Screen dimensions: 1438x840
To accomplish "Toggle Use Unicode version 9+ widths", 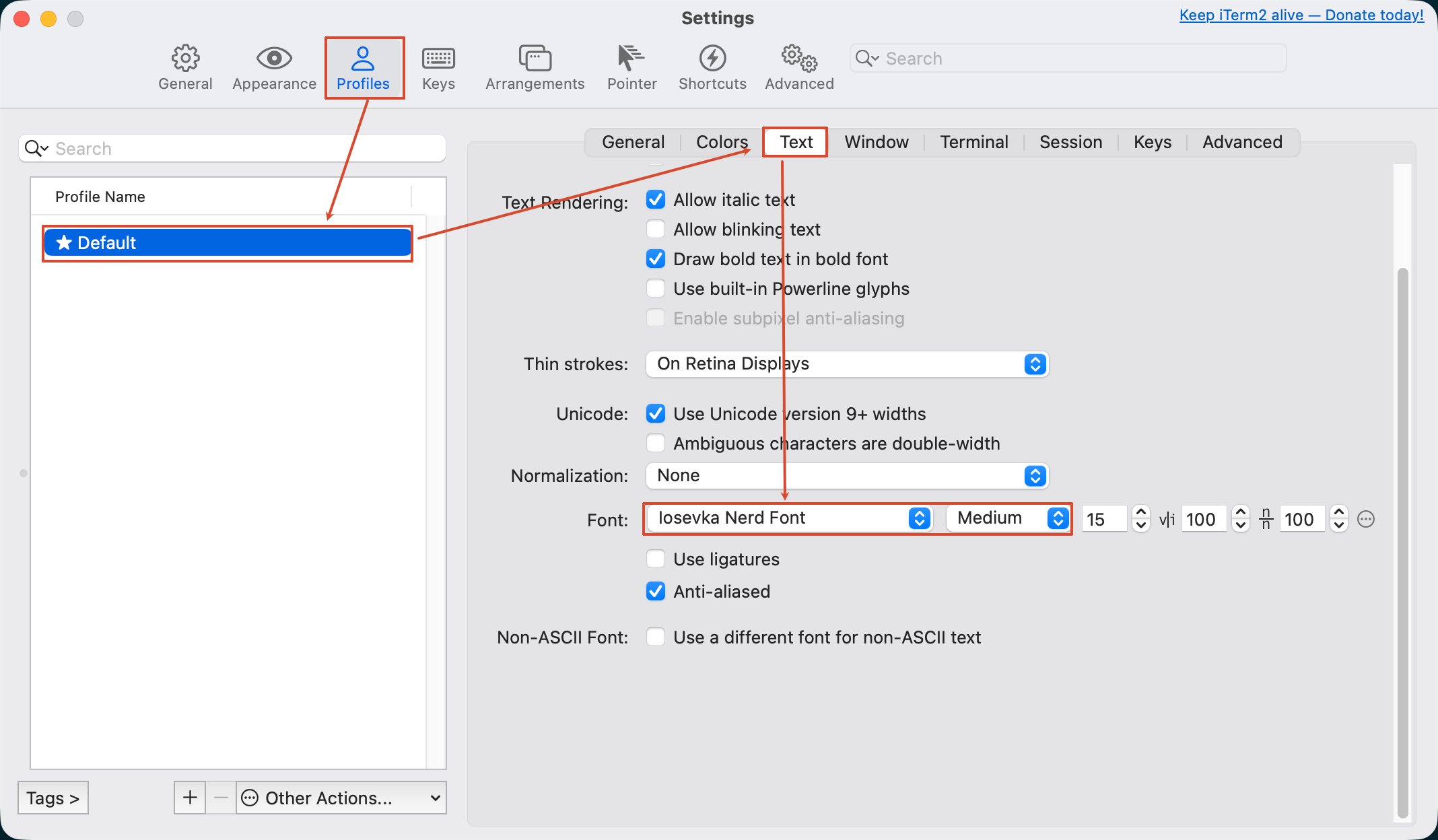I will coord(656,414).
